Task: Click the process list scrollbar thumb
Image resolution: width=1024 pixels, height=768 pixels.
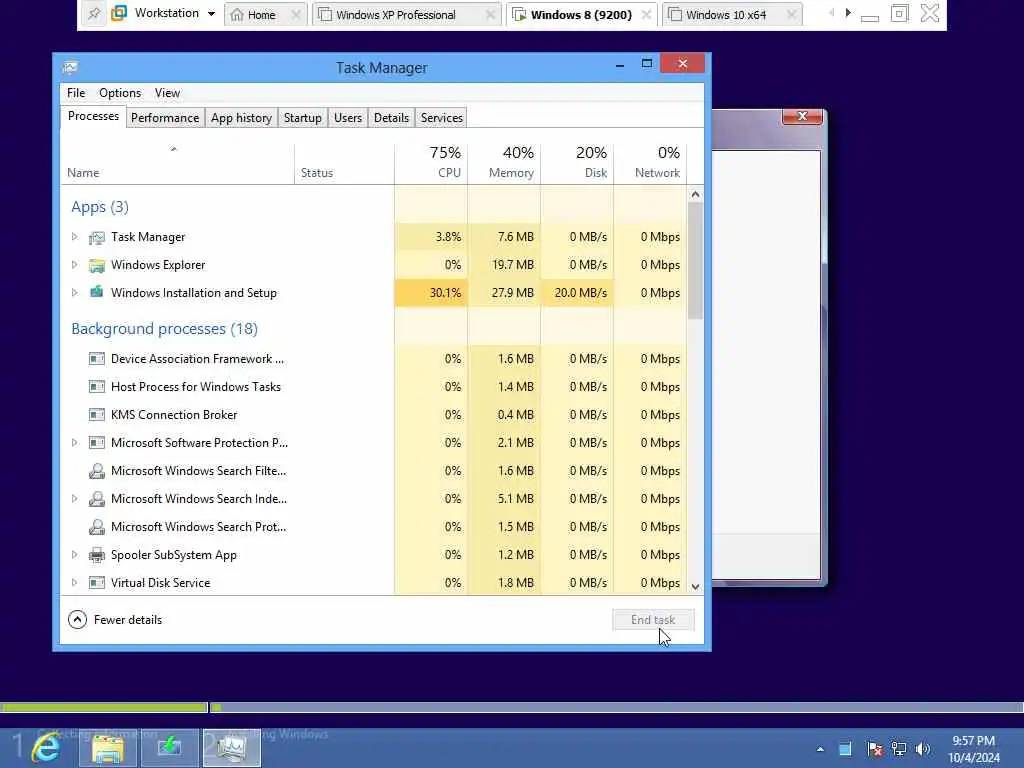Action: (x=695, y=260)
